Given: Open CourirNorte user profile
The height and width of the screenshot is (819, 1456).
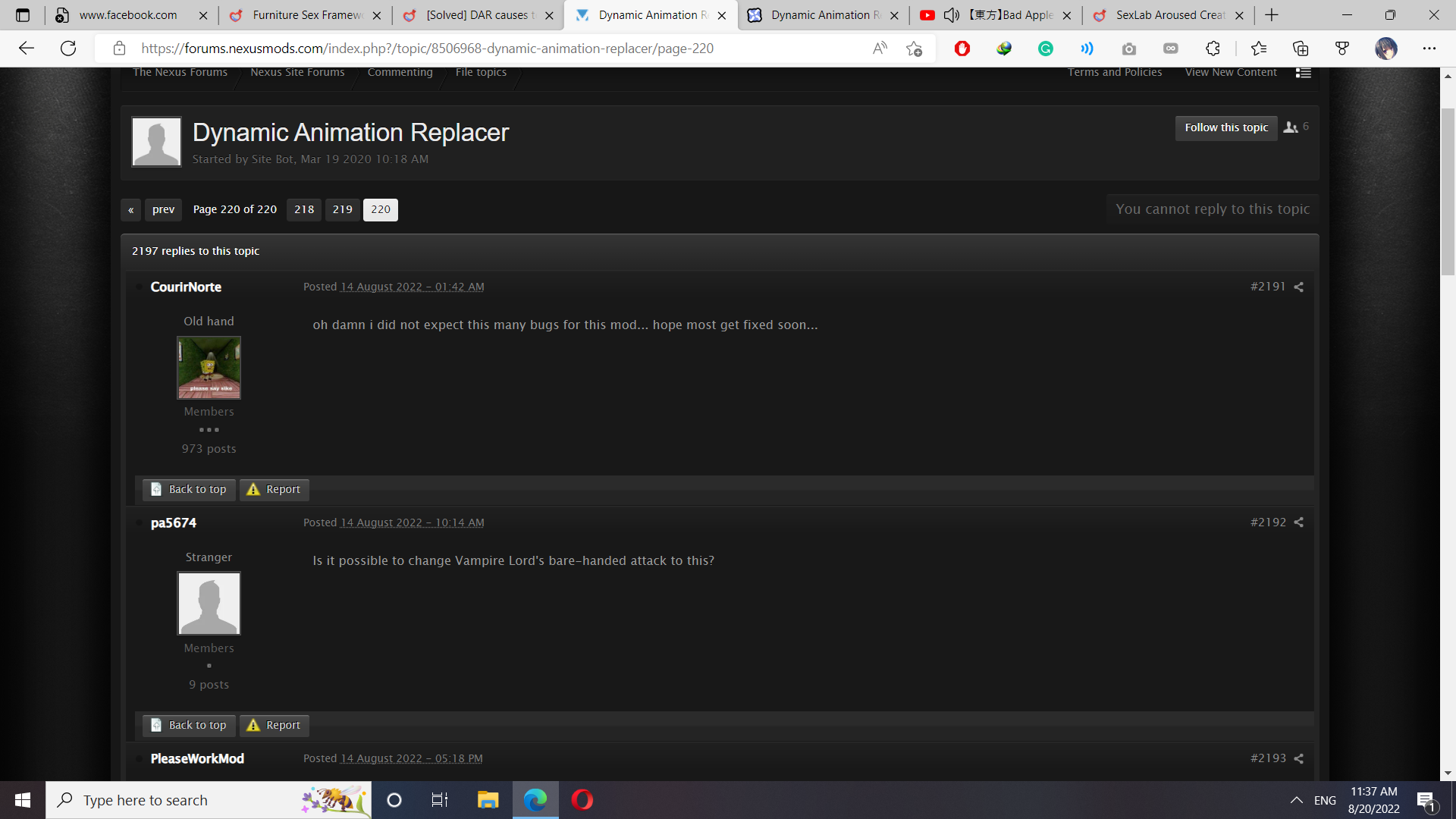Looking at the screenshot, I should pyautogui.click(x=186, y=287).
